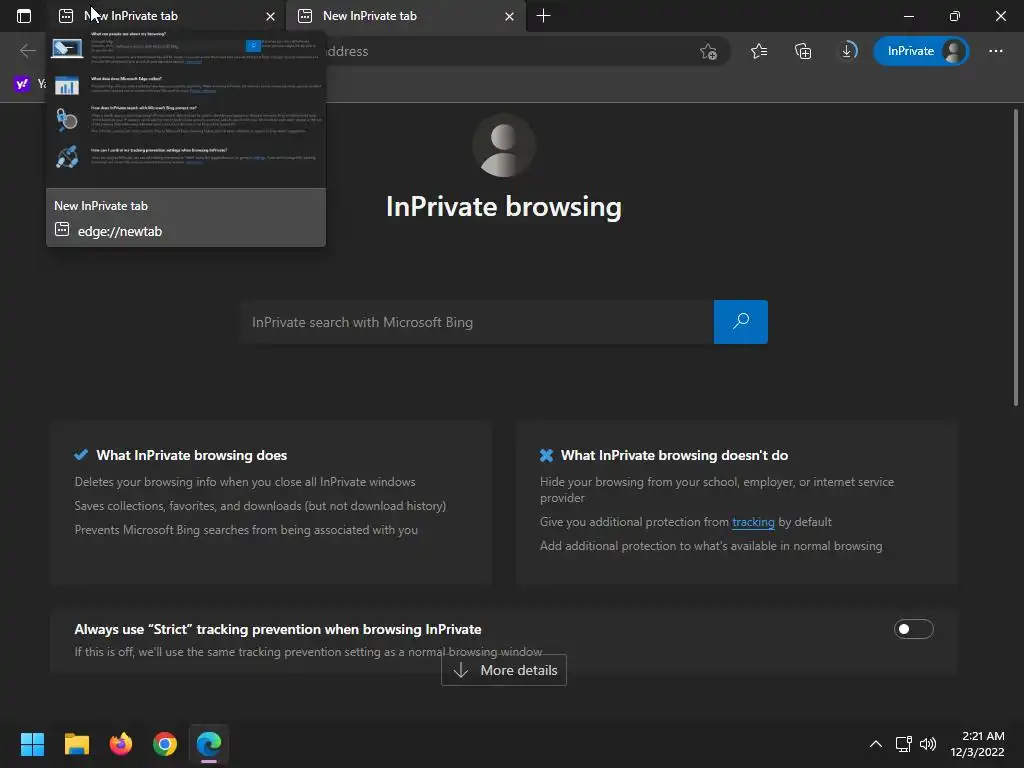Click the More details button

coord(504,670)
